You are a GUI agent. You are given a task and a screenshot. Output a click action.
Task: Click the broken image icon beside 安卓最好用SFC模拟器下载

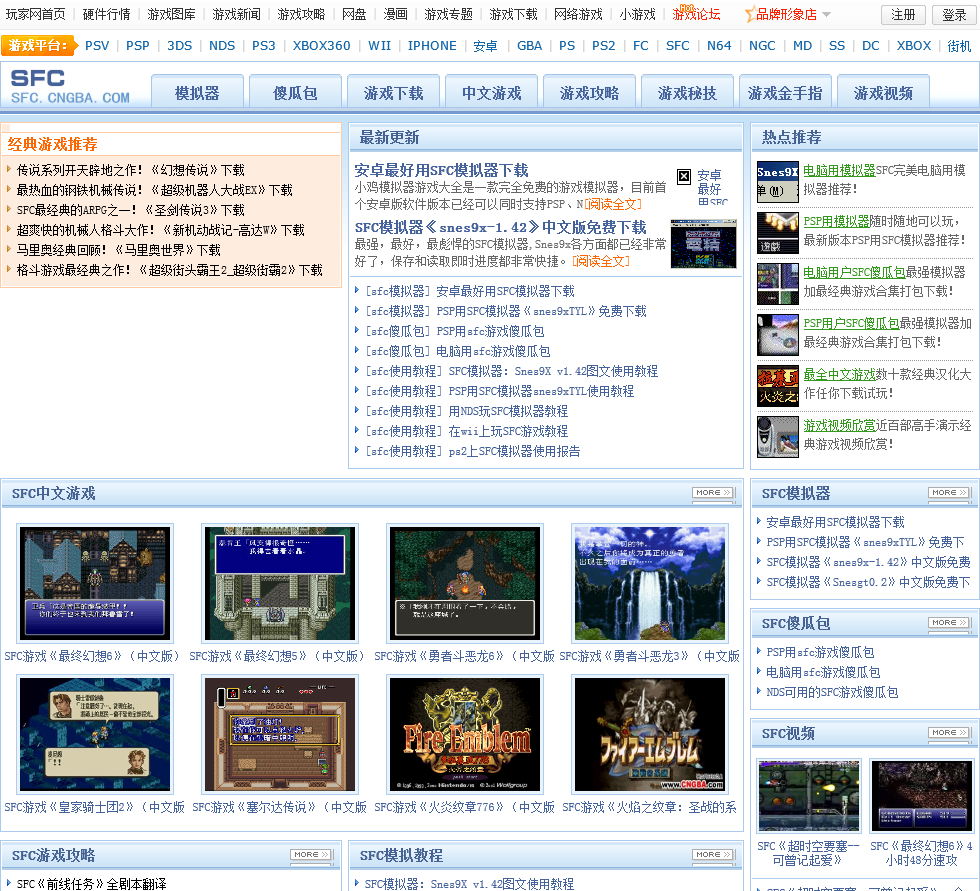[684, 176]
